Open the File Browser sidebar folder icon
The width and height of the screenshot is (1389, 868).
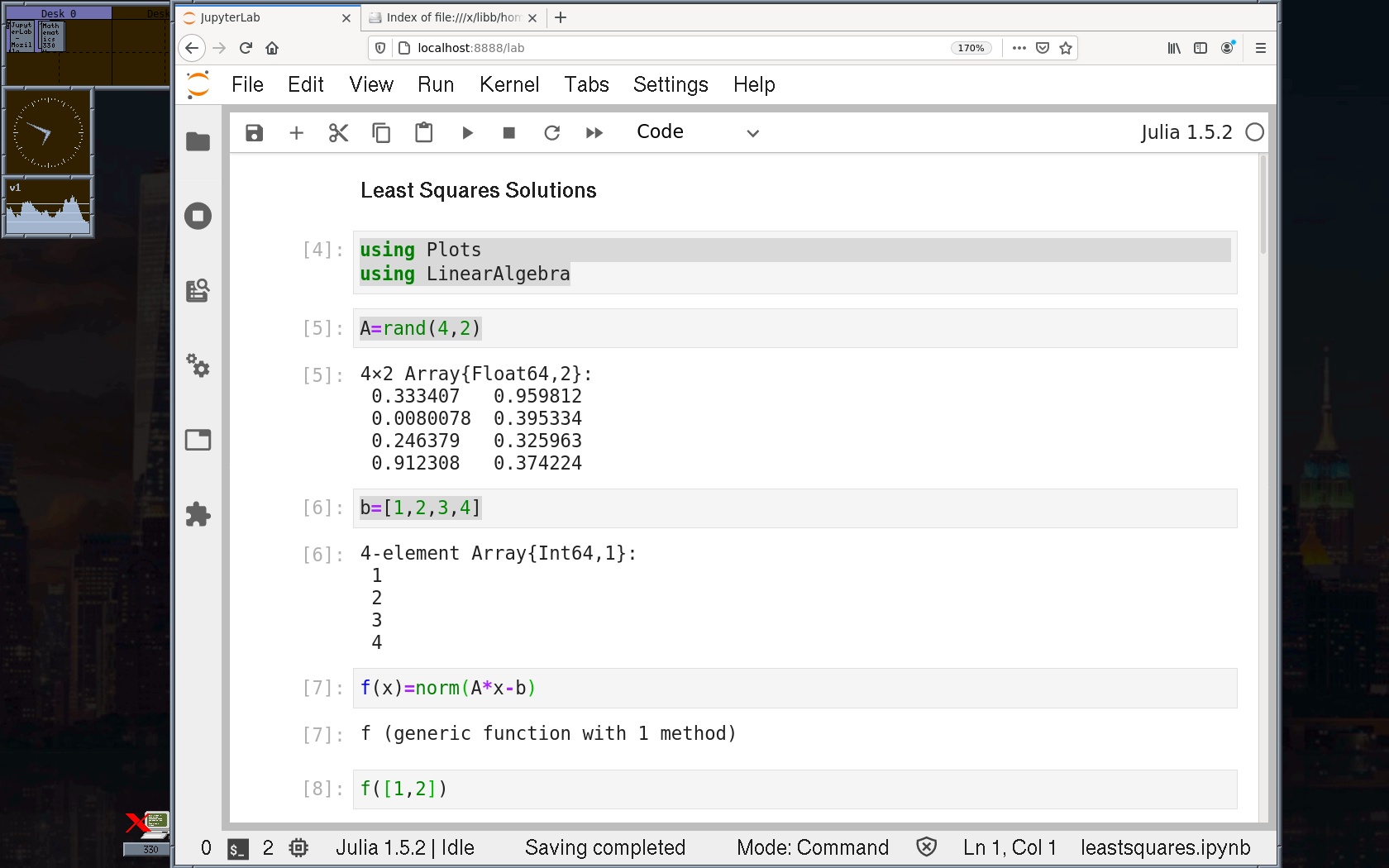pyautogui.click(x=198, y=142)
